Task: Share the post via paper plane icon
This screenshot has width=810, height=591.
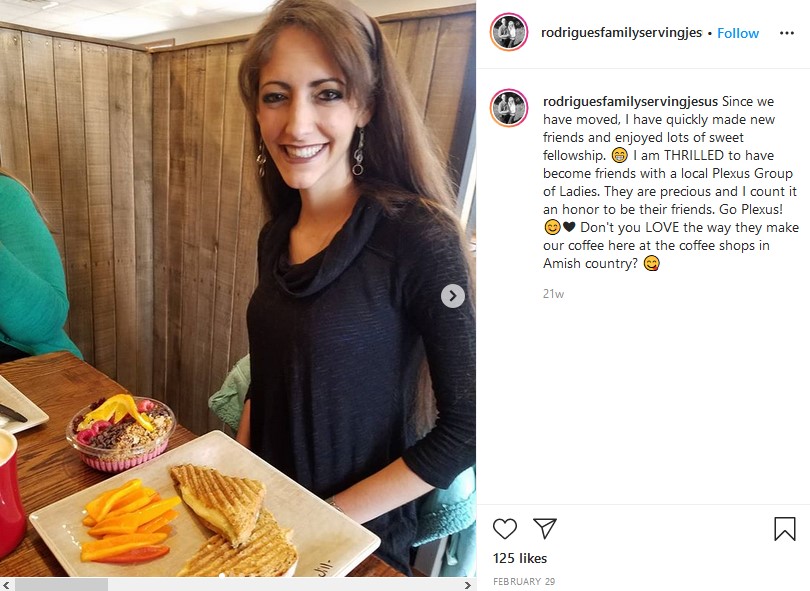Action: pos(544,528)
